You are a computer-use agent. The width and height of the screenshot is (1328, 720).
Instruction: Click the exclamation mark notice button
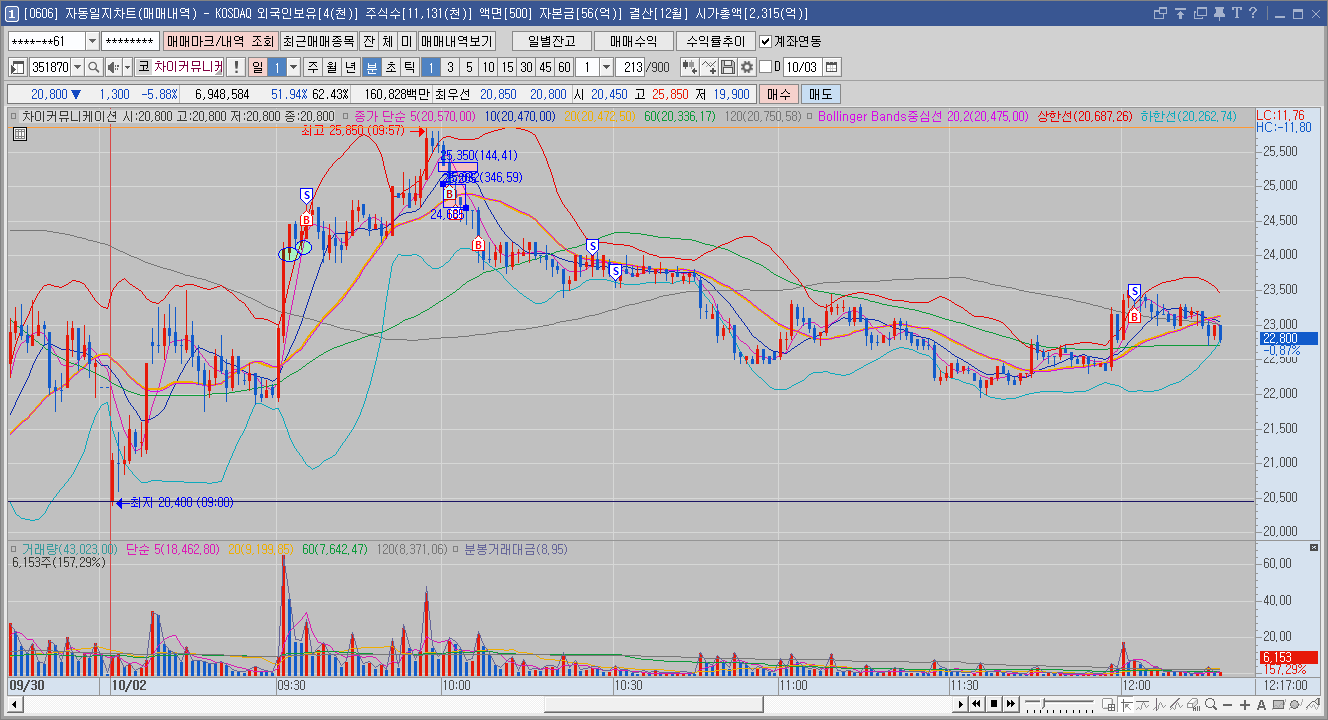pos(235,67)
